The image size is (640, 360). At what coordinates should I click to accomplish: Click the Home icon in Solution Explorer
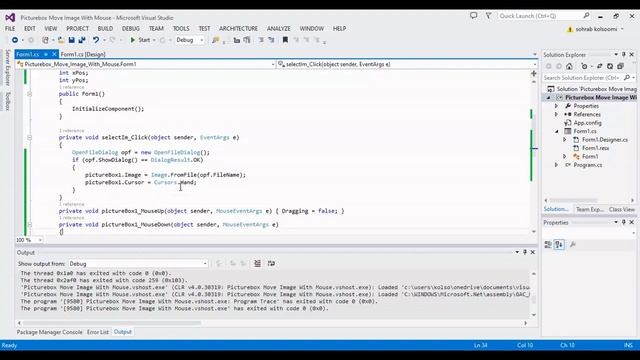pyautogui.click(x=569, y=66)
